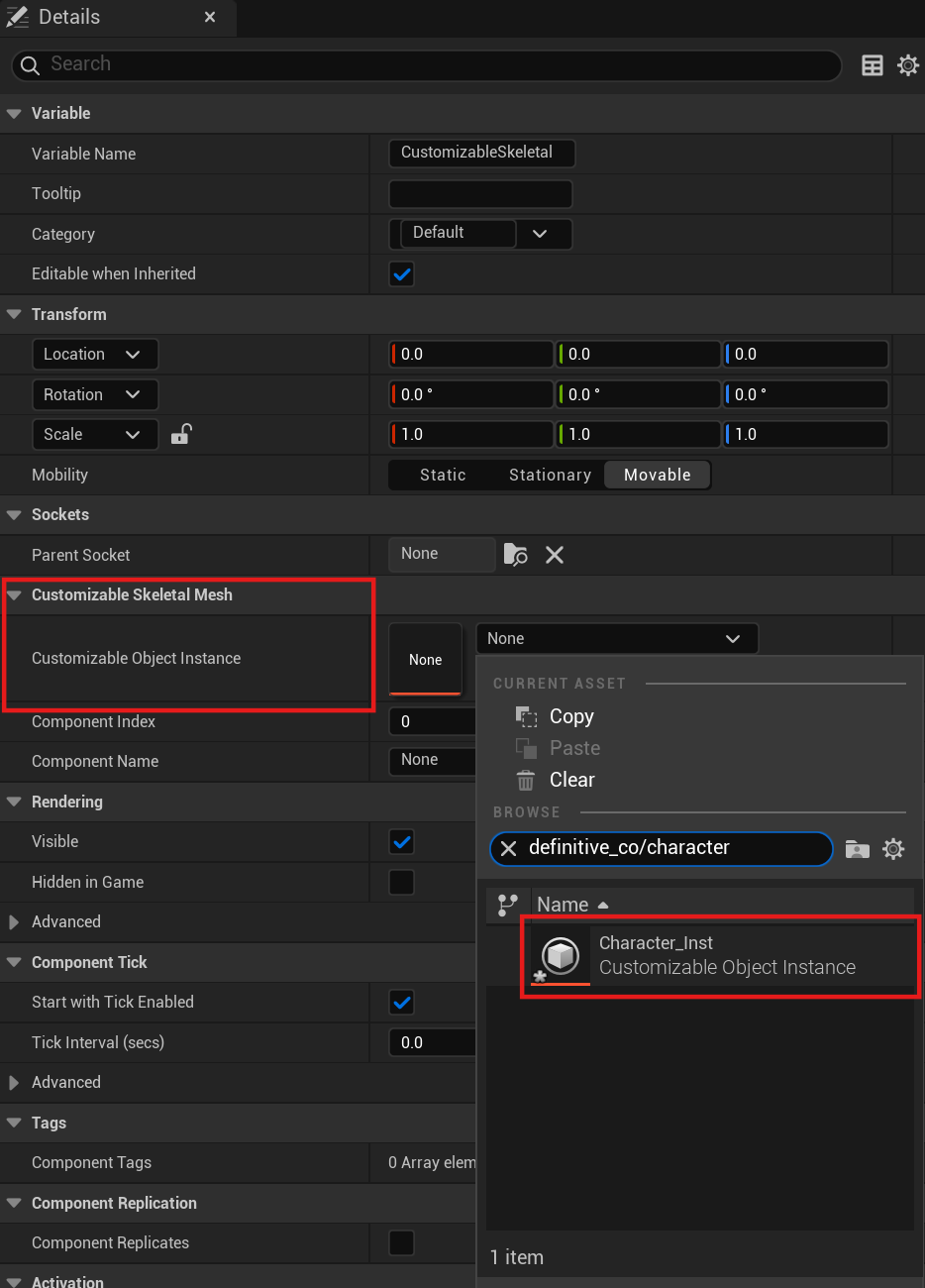Toggle Editable when Inherited checkbox

402,274
